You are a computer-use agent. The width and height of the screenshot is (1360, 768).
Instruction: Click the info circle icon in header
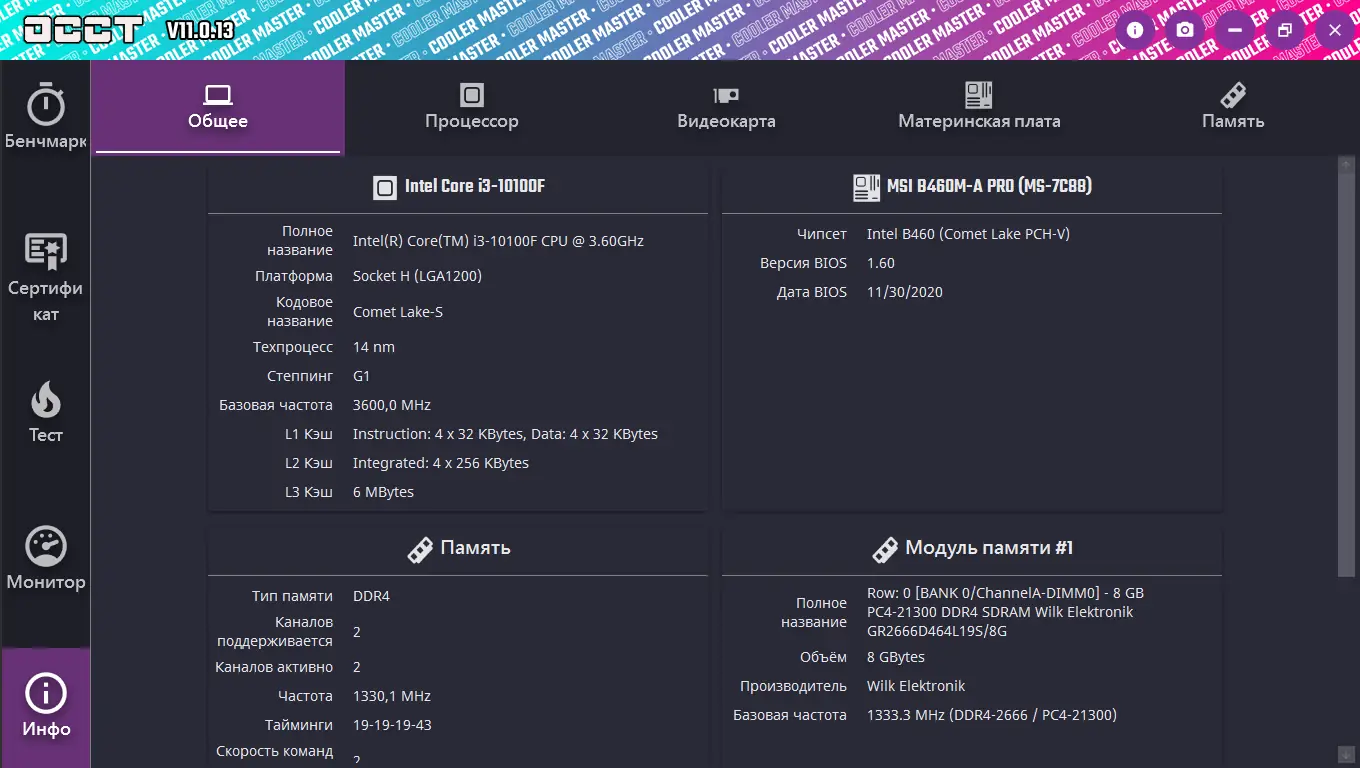click(1135, 30)
